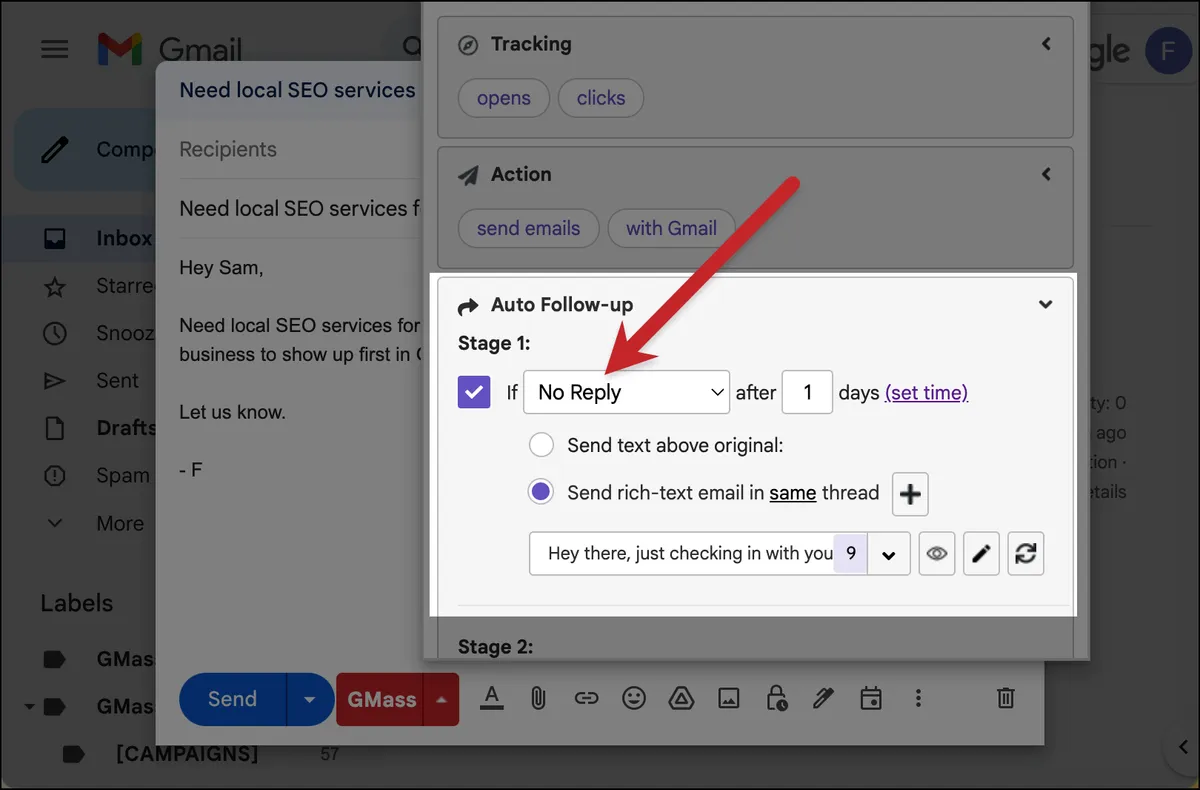Insert photo icon in compose toolbar
1200x790 pixels.
[729, 698]
